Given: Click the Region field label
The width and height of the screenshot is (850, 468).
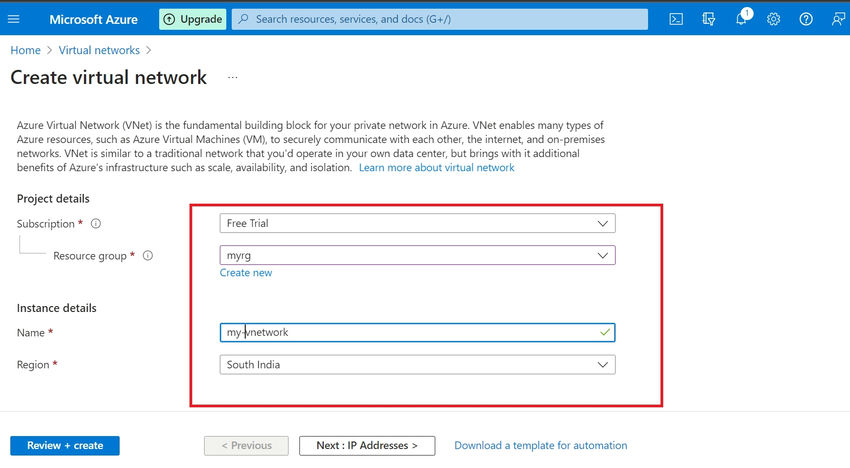Looking at the screenshot, I should click(x=33, y=365).
